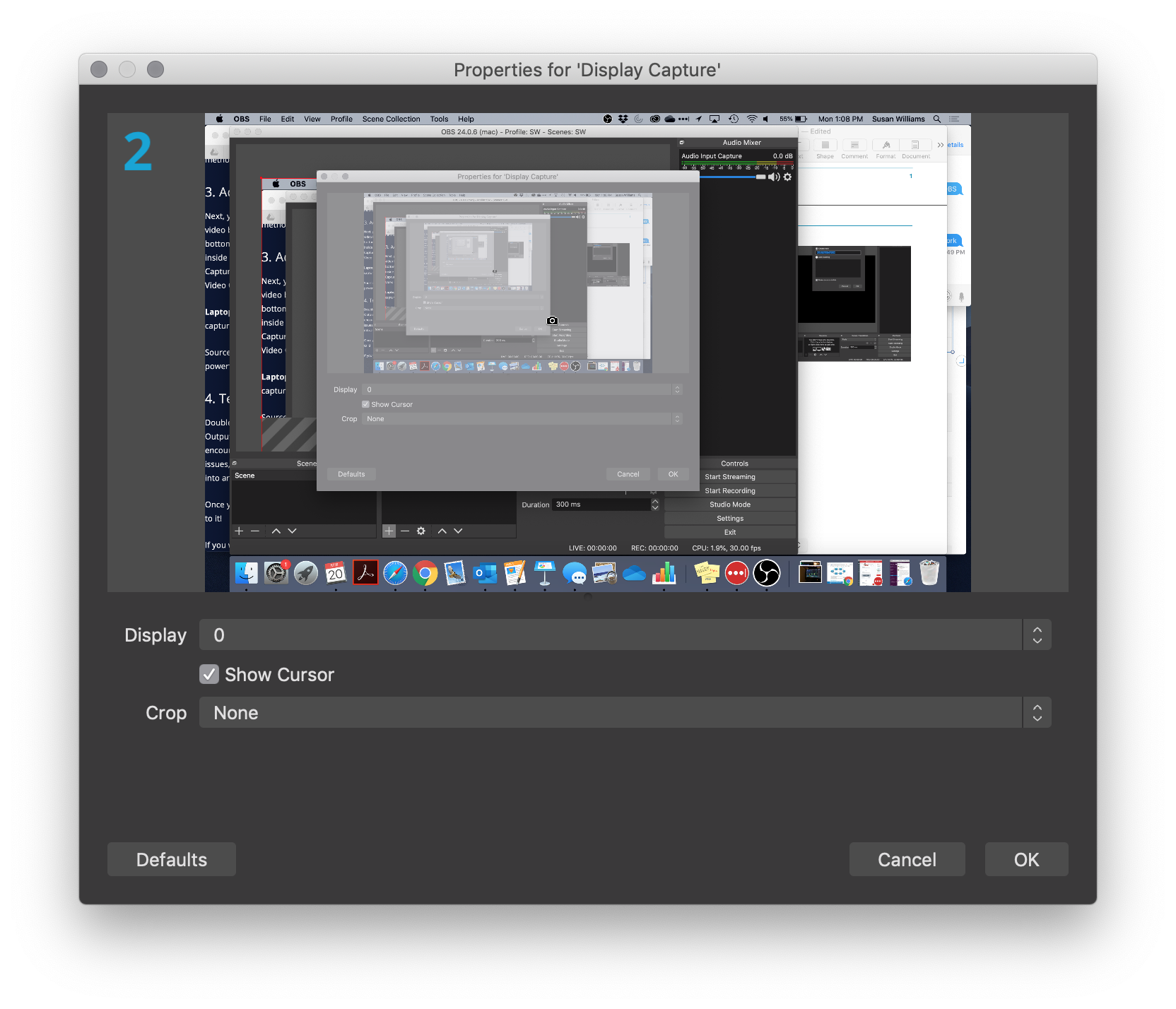1176x1009 pixels.
Task: Click the OBS icon in the dock
Action: (x=766, y=573)
